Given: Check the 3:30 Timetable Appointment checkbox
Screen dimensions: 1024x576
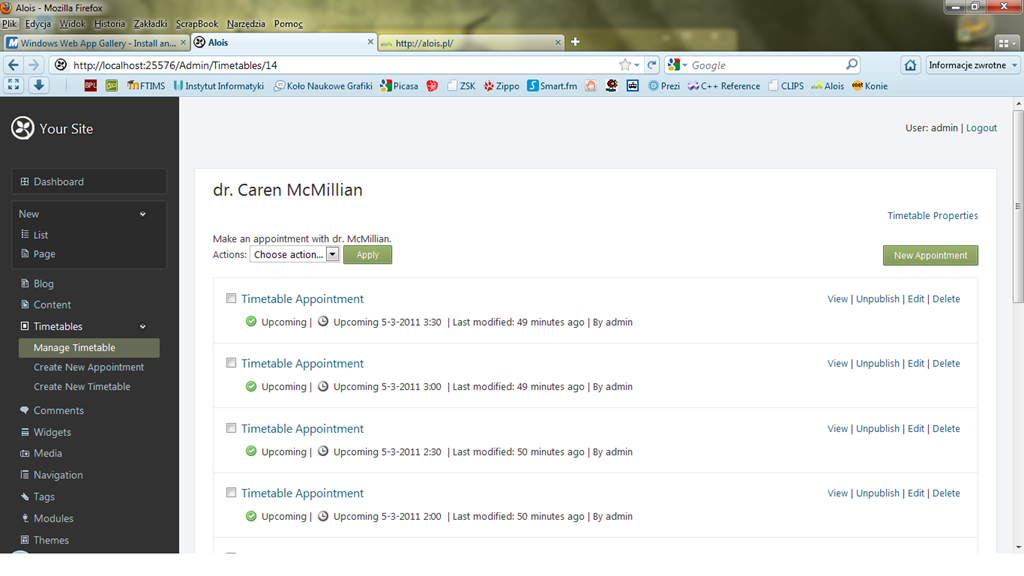Looking at the screenshot, I should [231, 298].
